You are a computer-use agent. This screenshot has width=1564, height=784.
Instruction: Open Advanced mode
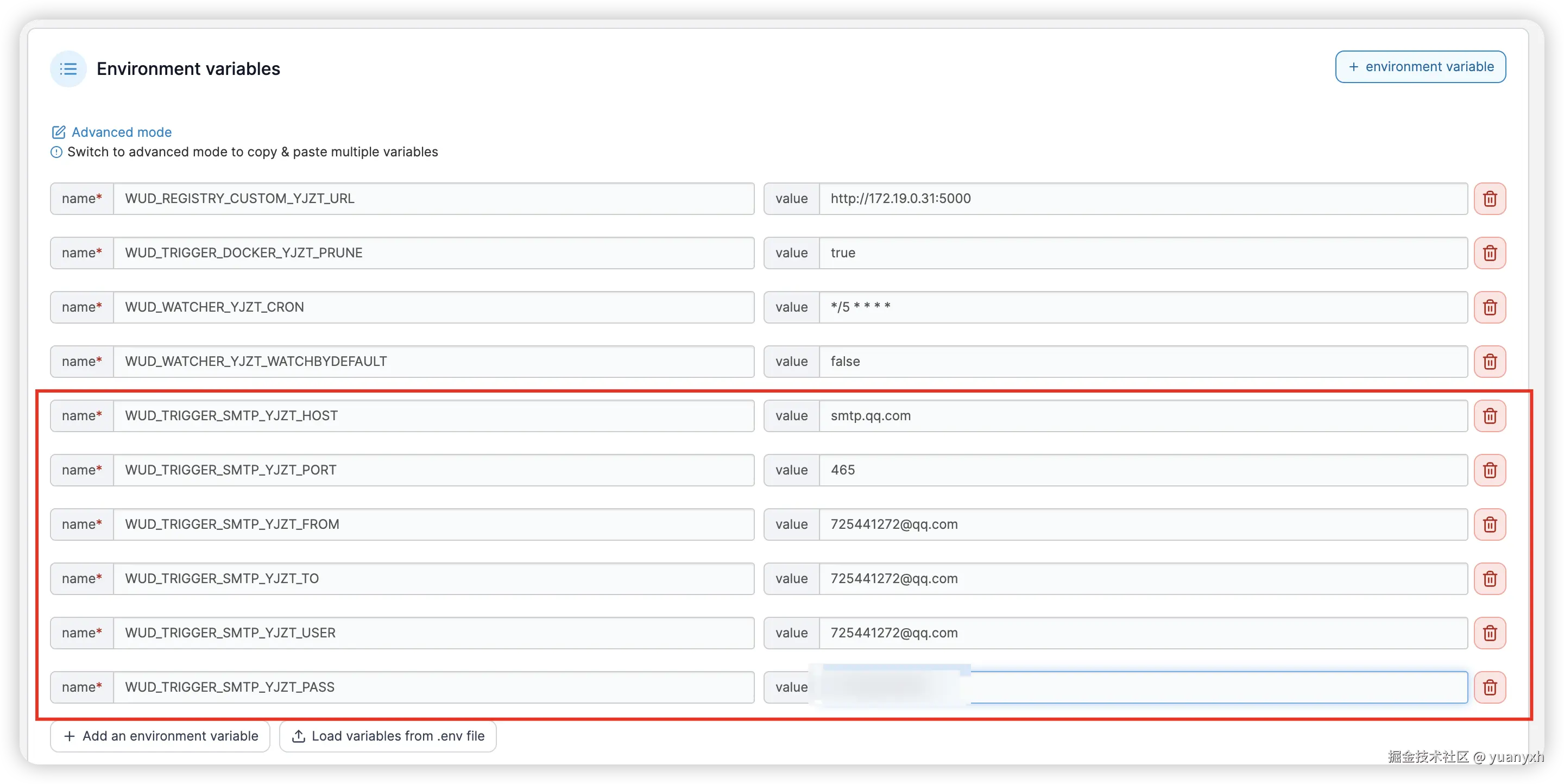pyautogui.click(x=121, y=132)
